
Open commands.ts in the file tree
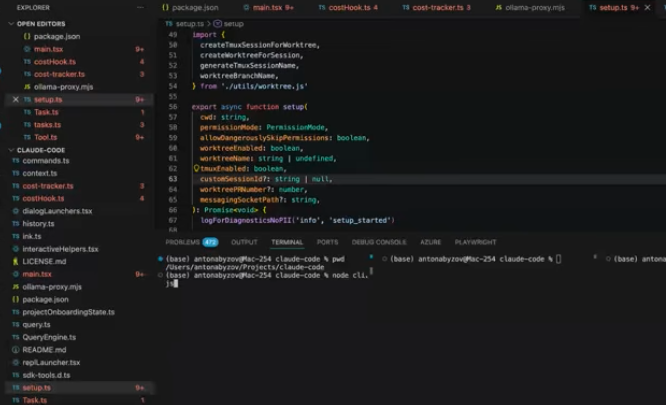pyautogui.click(x=45, y=161)
